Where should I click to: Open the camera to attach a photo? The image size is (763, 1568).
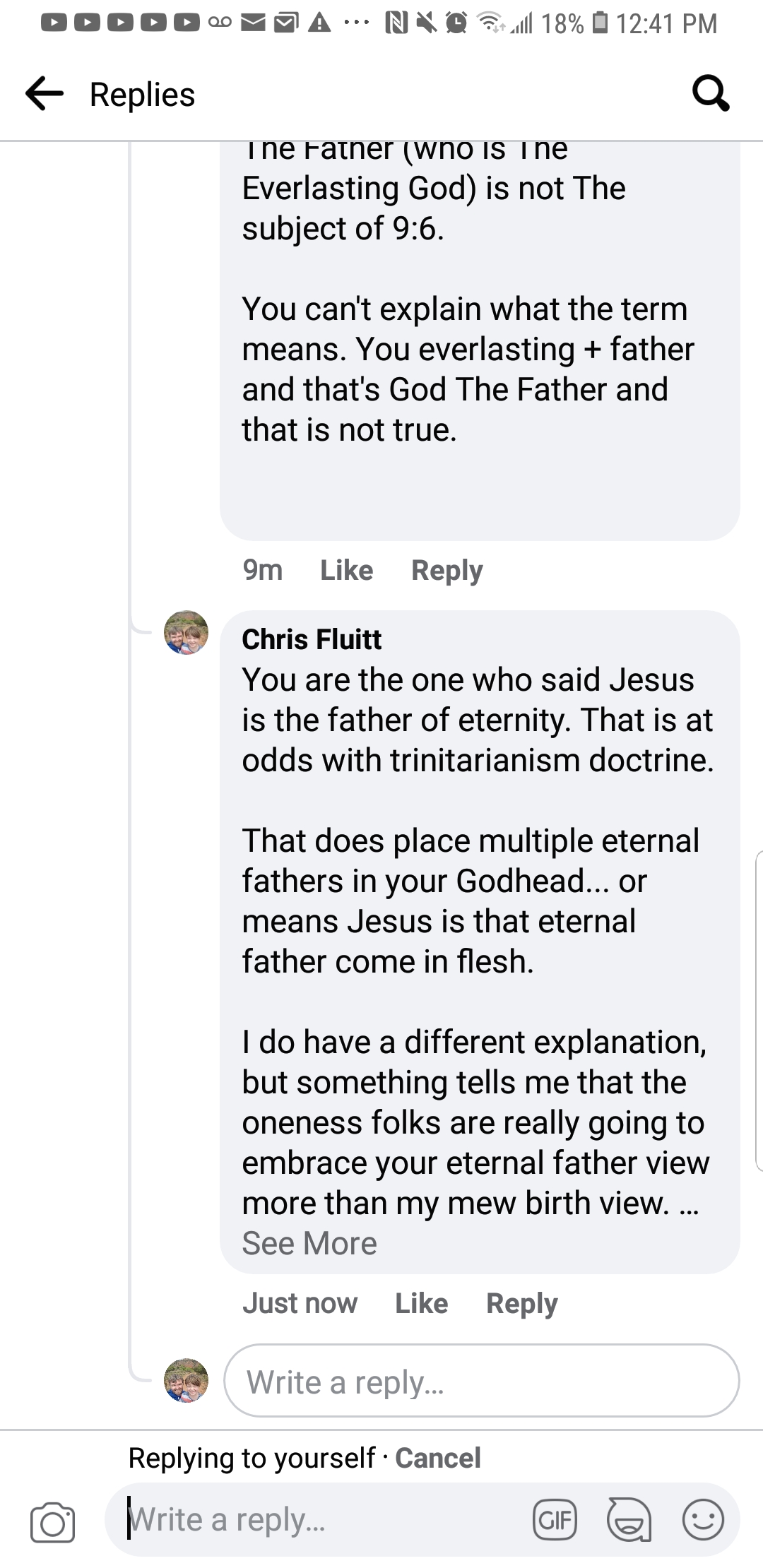[52, 1521]
